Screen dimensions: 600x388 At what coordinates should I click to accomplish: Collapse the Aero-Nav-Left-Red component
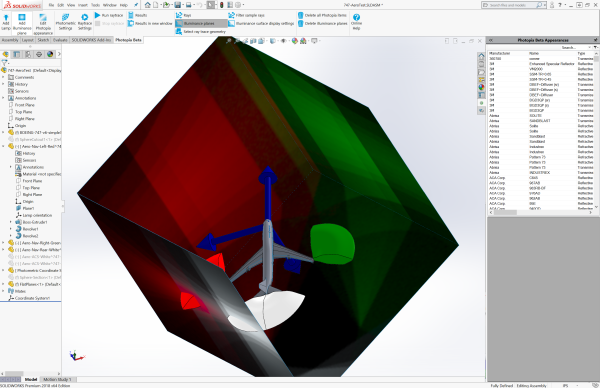tap(3, 146)
